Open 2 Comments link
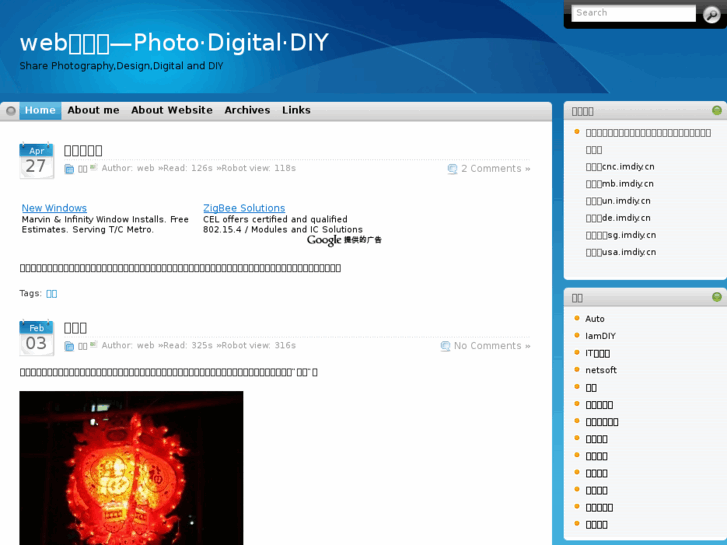 click(496, 169)
